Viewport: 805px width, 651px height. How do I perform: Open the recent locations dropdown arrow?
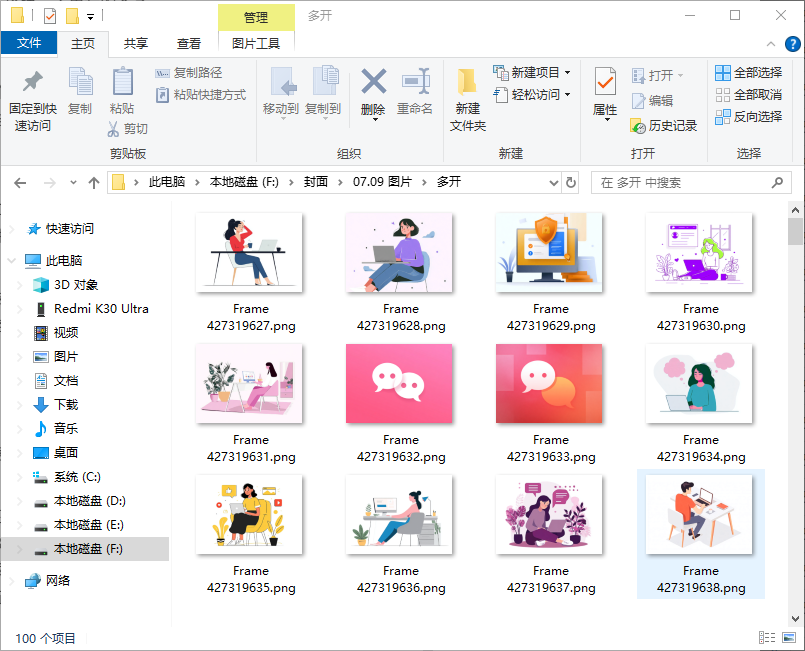[73, 183]
